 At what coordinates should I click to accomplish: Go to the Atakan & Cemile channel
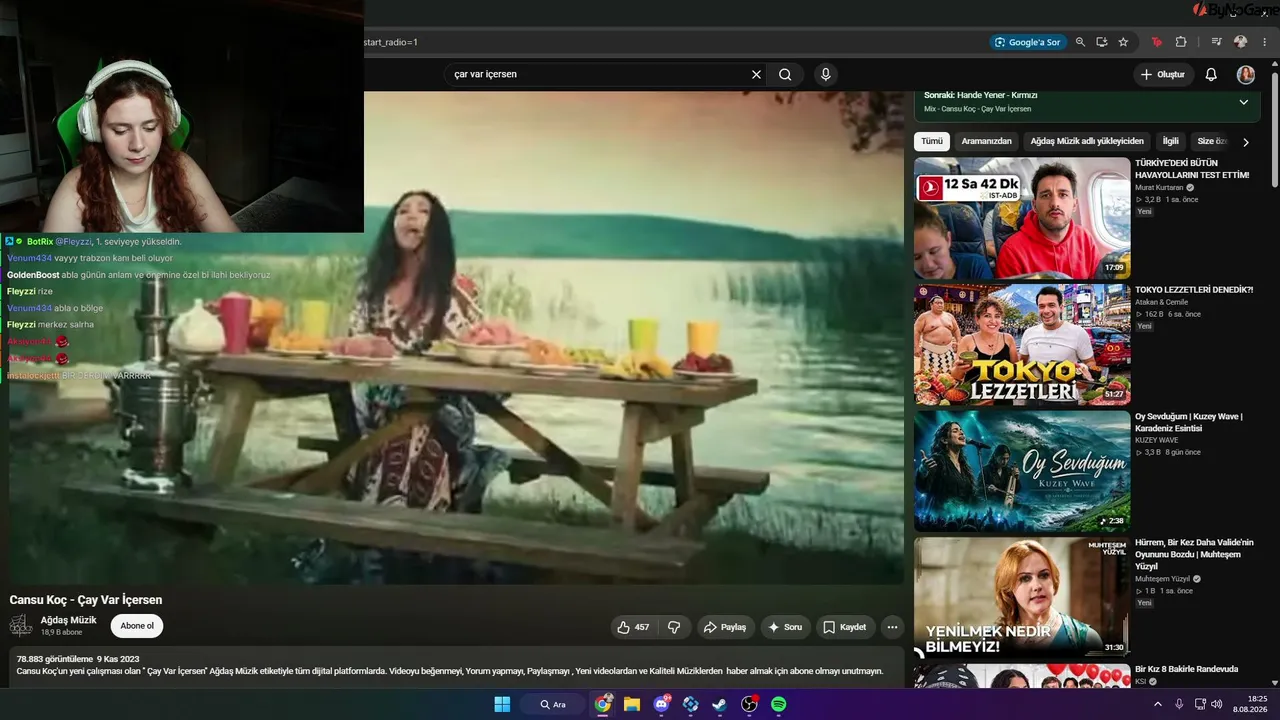(x=1161, y=302)
